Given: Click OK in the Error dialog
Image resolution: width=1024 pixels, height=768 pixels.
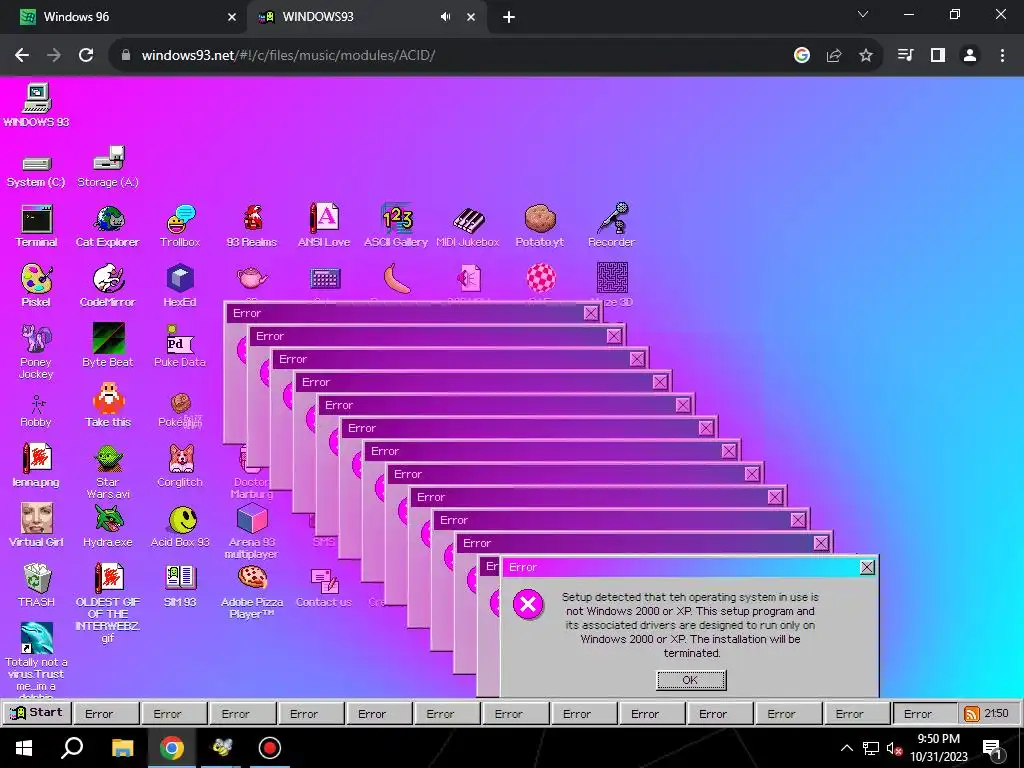Looking at the screenshot, I should pyautogui.click(x=691, y=680).
